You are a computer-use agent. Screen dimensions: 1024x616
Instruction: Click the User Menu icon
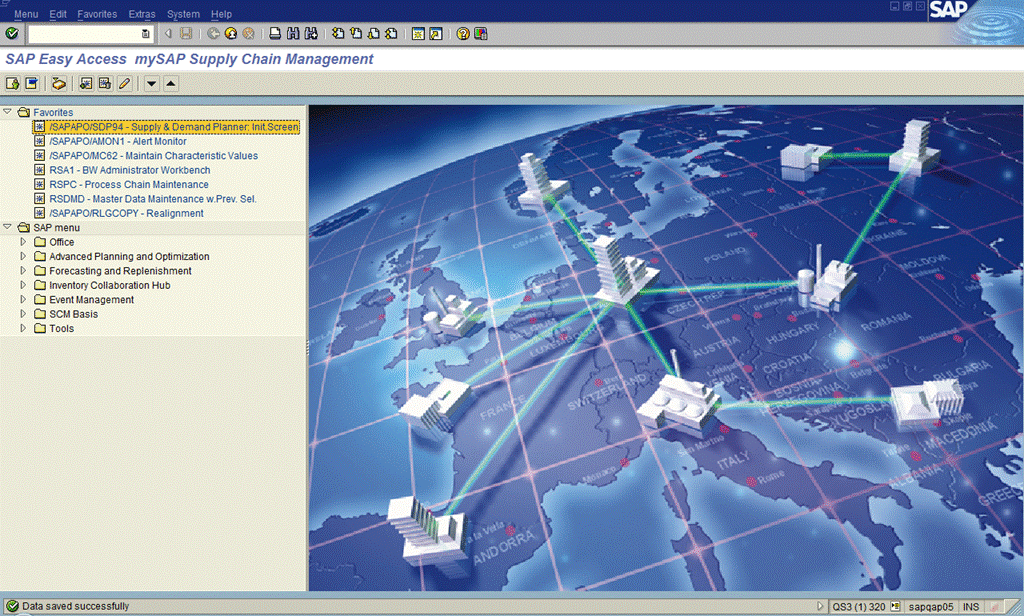[12, 84]
